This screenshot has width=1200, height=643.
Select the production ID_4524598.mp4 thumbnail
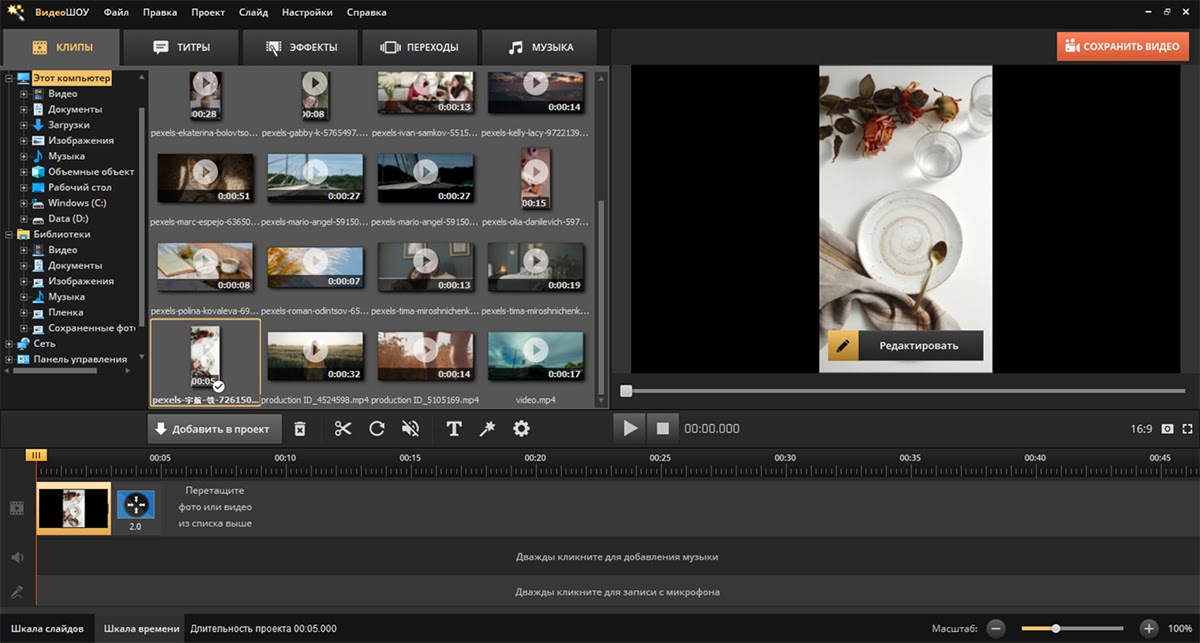pos(315,357)
